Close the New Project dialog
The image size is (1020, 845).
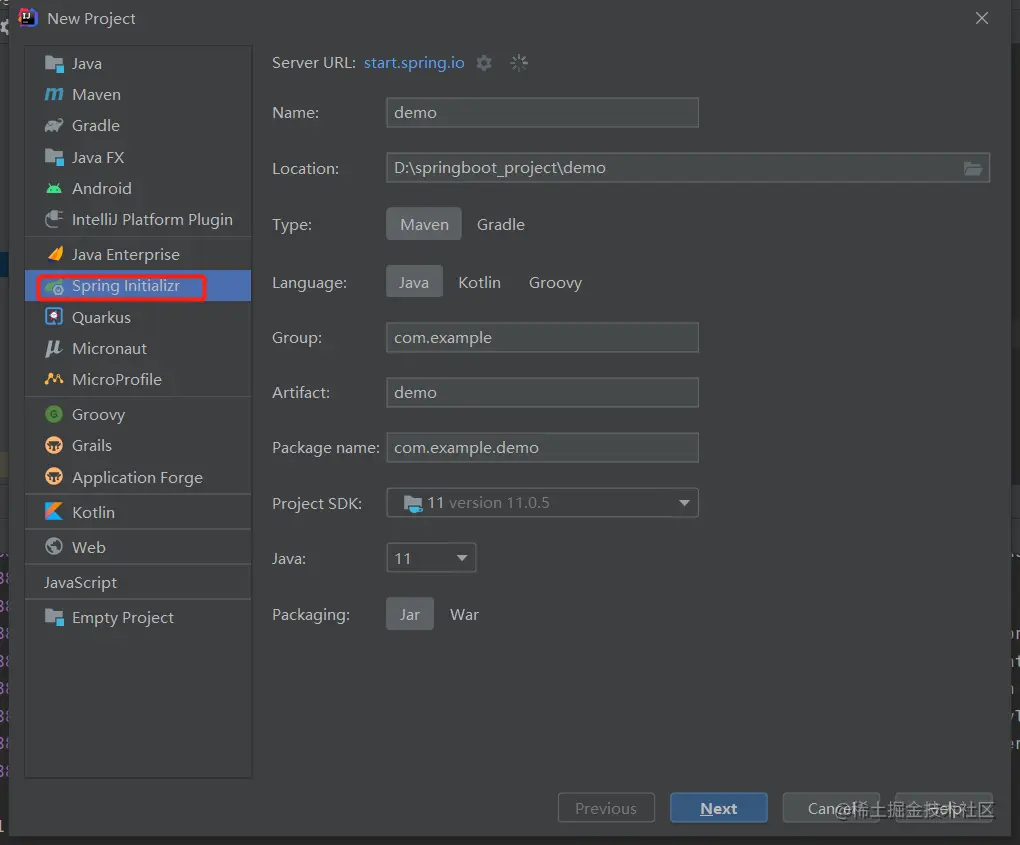982,18
